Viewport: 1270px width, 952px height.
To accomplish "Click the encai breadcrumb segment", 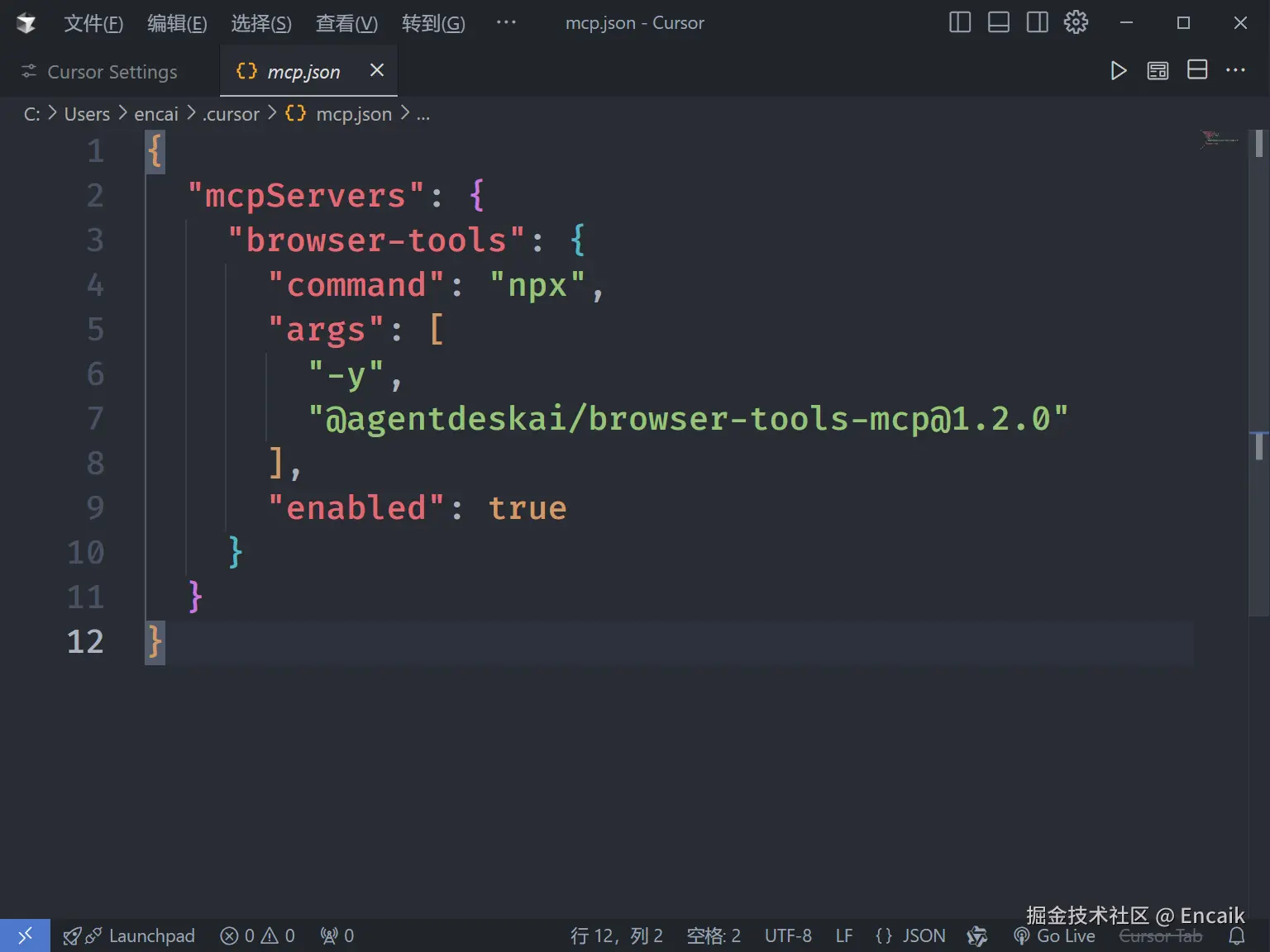I will 156,114.
